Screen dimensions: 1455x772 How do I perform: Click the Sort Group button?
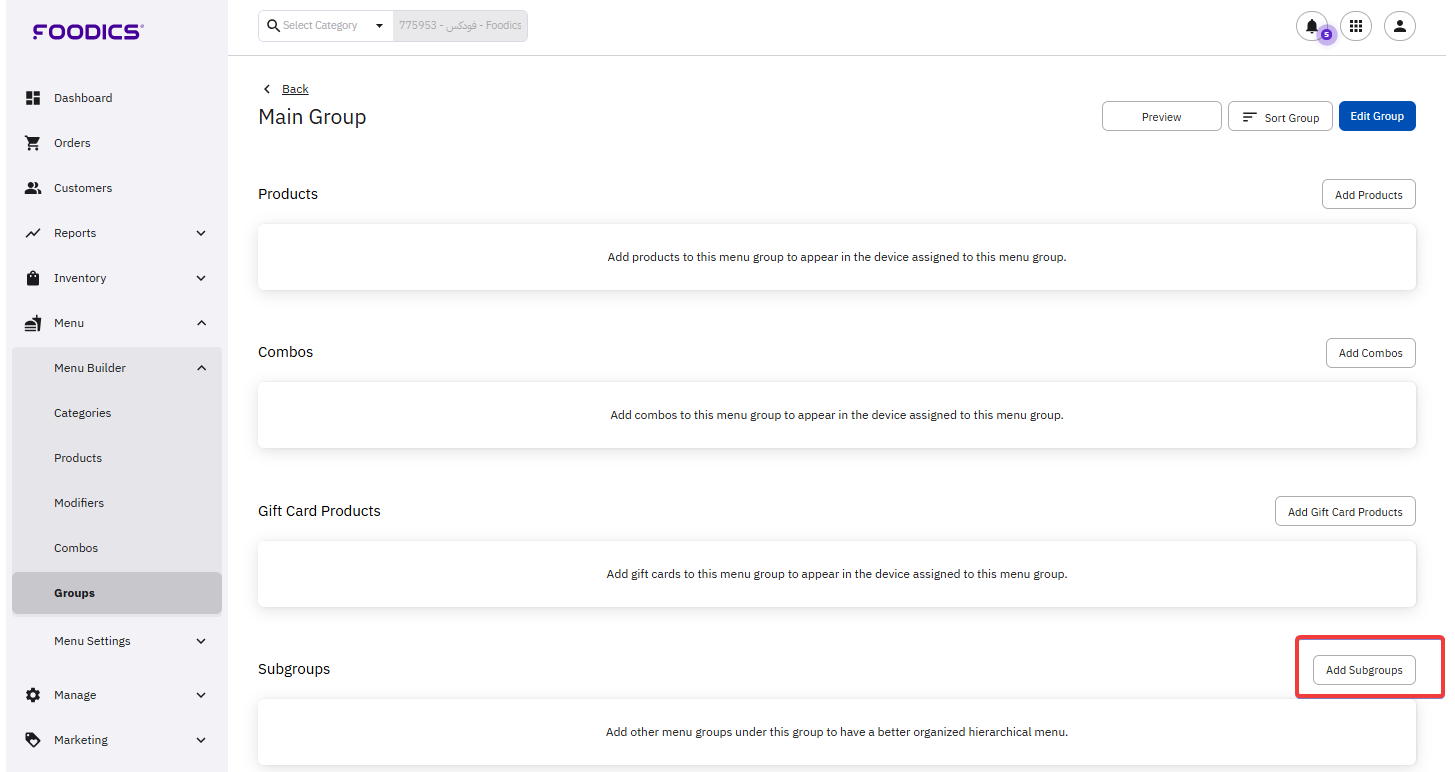1280,117
